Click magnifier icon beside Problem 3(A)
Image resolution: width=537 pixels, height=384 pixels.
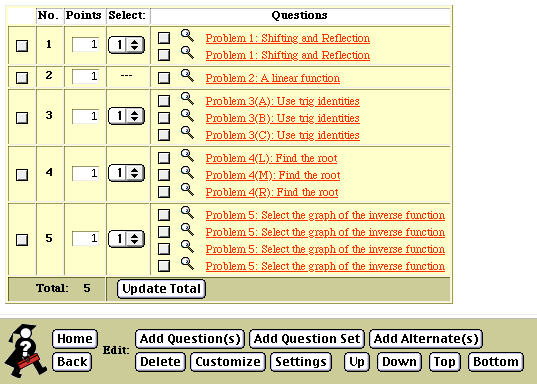tap(187, 99)
